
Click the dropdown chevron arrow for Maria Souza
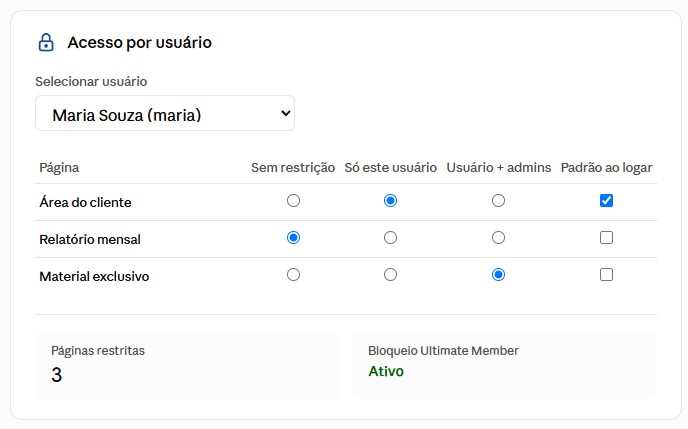pyautogui.click(x=286, y=113)
